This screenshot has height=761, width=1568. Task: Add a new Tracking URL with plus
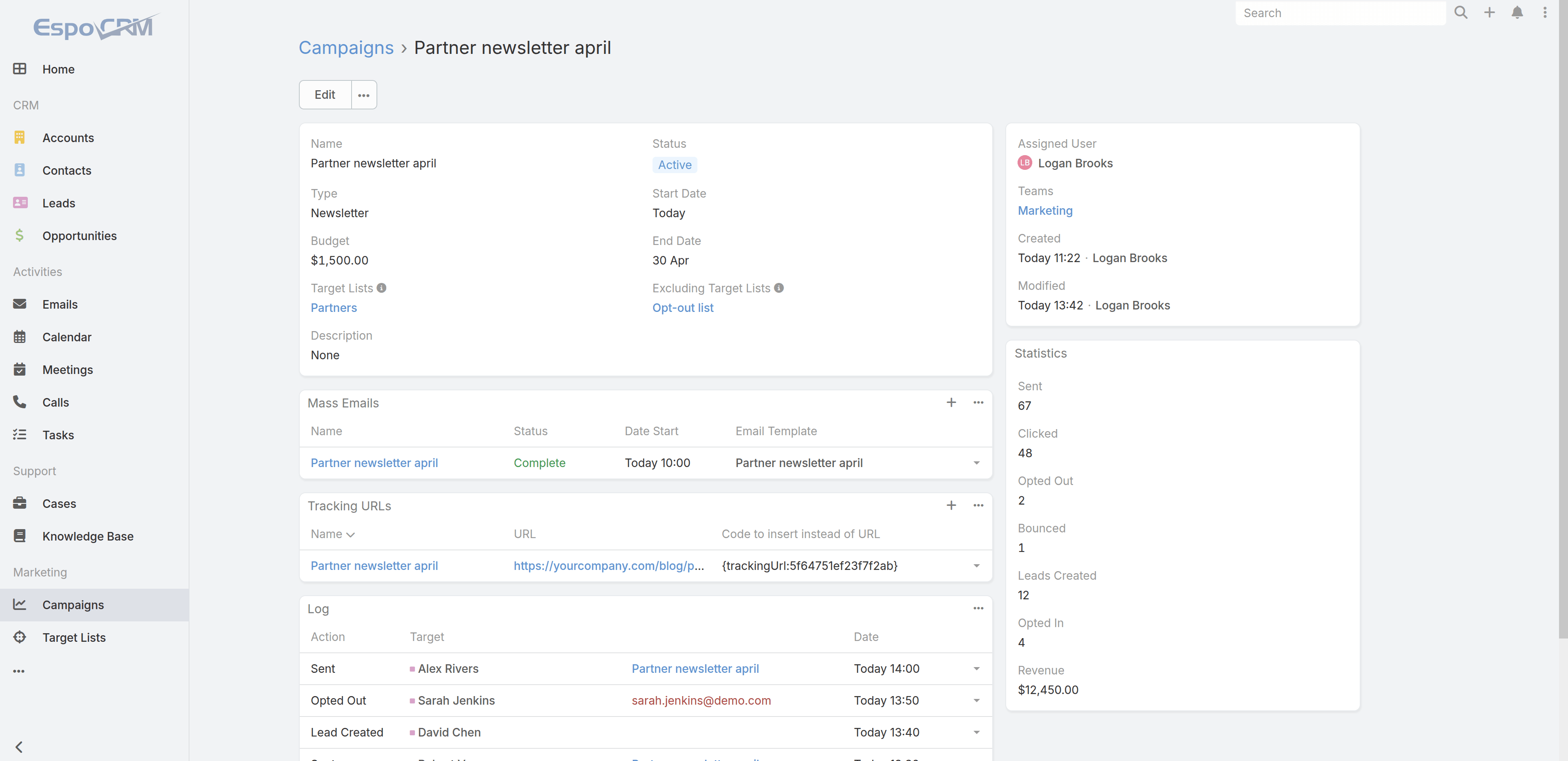pyautogui.click(x=951, y=505)
